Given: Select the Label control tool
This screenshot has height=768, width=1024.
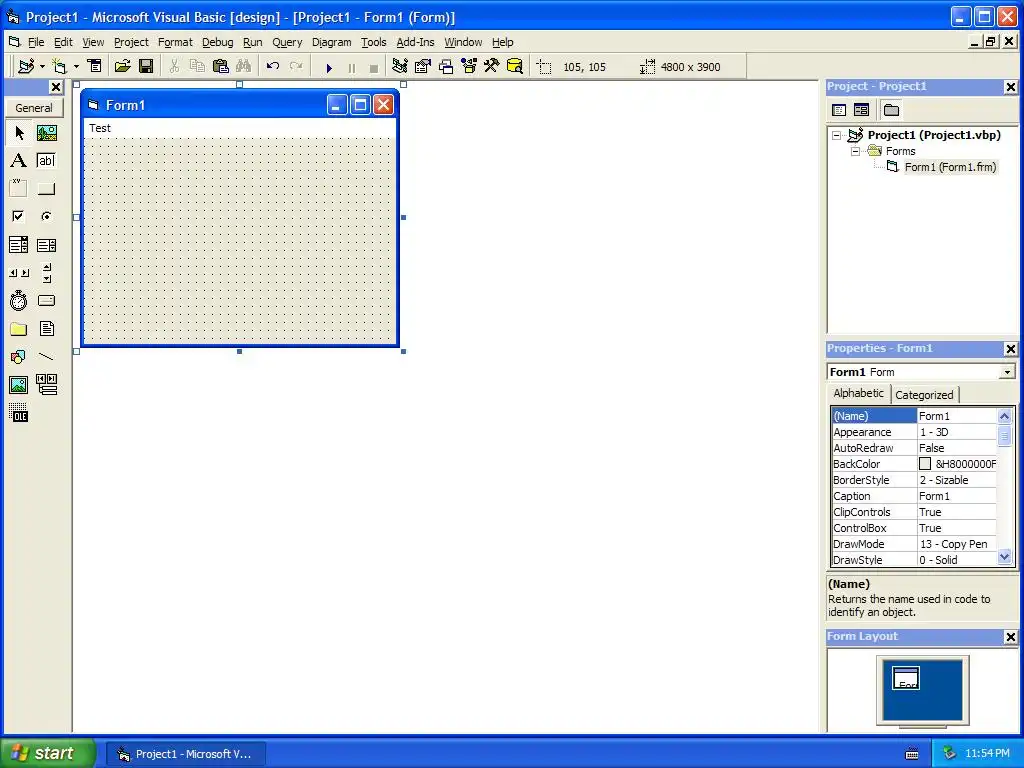Looking at the screenshot, I should [x=19, y=161].
